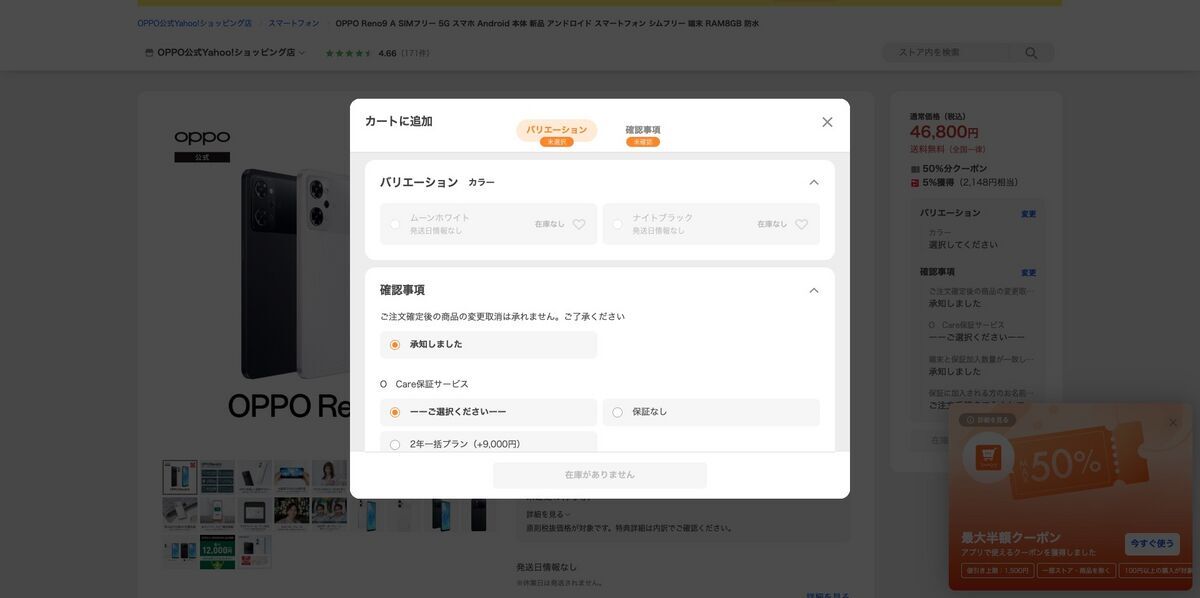Image resolution: width=1200 pixels, height=598 pixels.
Task: Focus the ストア内を検索 input field
Action: [x=948, y=53]
